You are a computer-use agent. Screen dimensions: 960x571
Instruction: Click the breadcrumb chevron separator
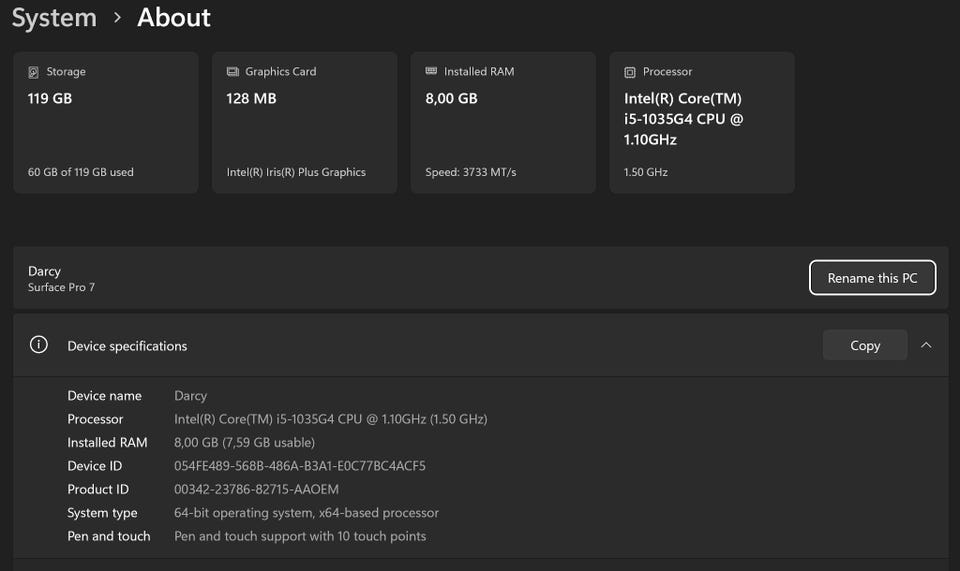pos(117,18)
